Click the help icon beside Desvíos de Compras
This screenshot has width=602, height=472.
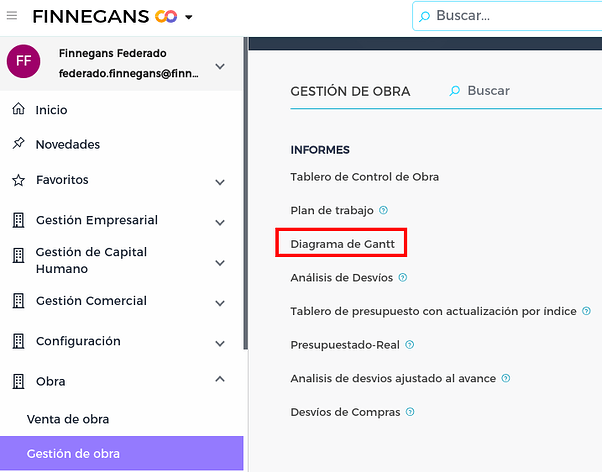(x=411, y=412)
